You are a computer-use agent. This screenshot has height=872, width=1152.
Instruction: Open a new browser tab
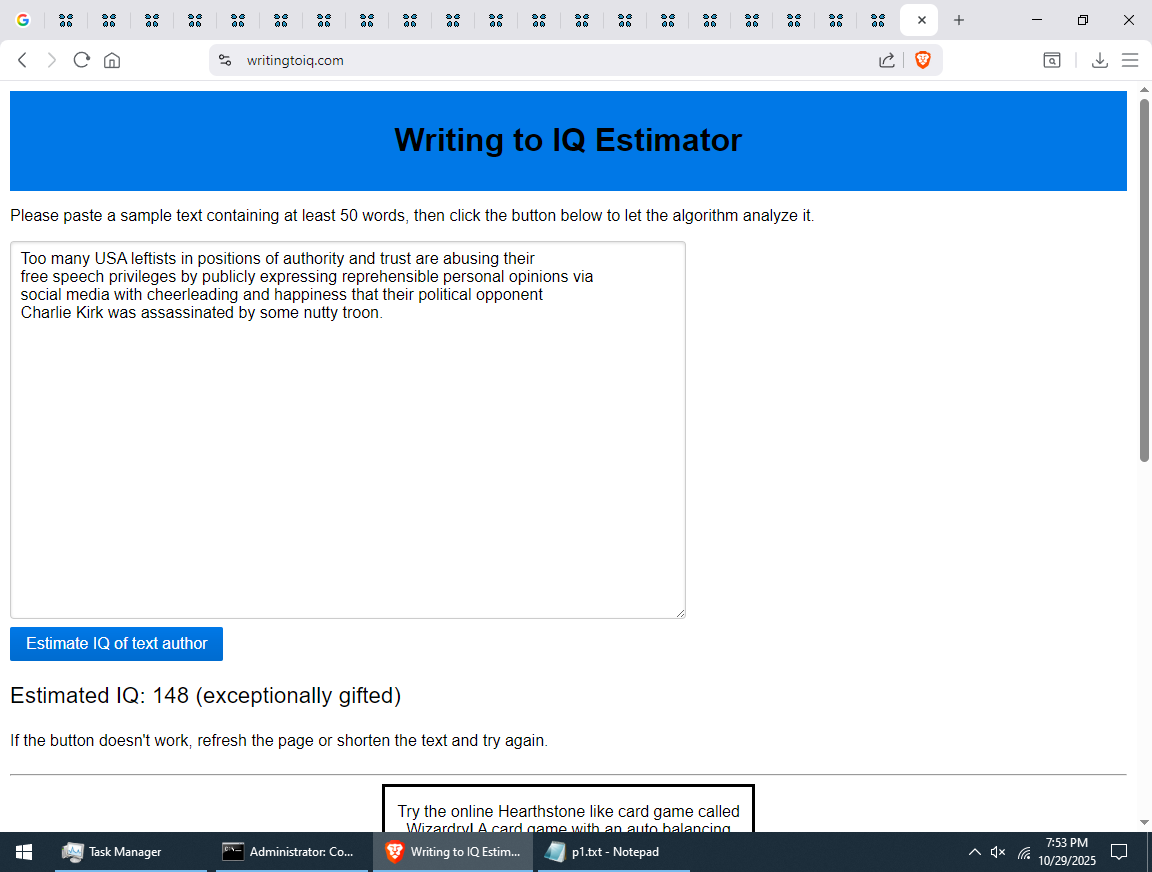959,20
